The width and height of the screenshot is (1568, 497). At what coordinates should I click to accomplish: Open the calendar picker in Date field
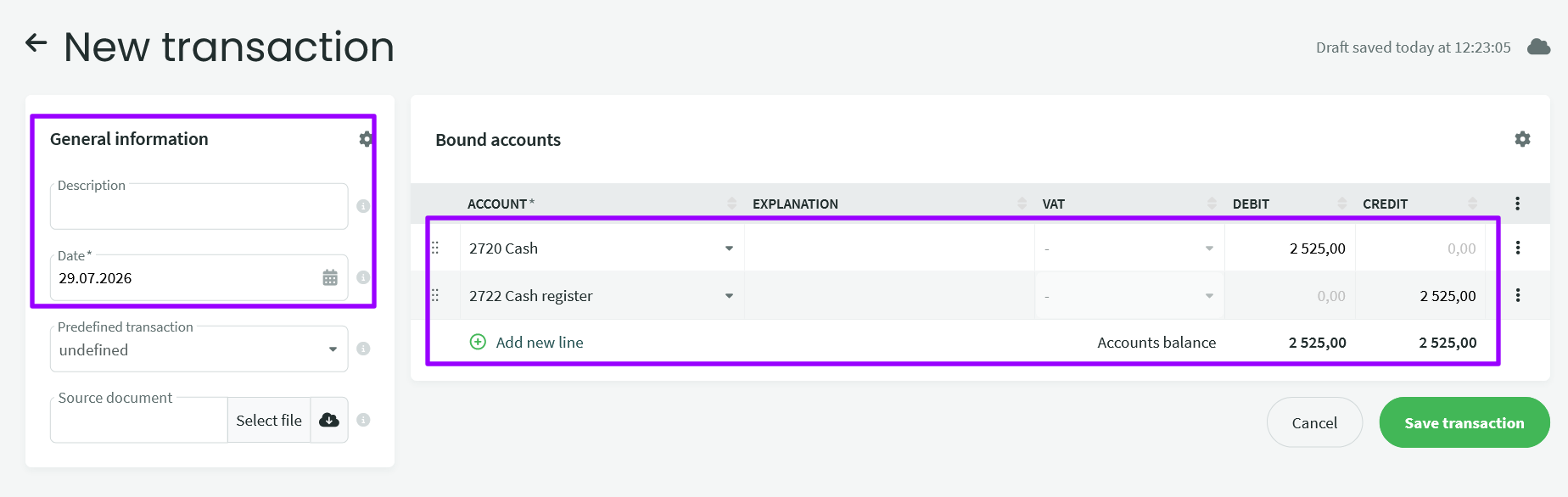[x=330, y=277]
